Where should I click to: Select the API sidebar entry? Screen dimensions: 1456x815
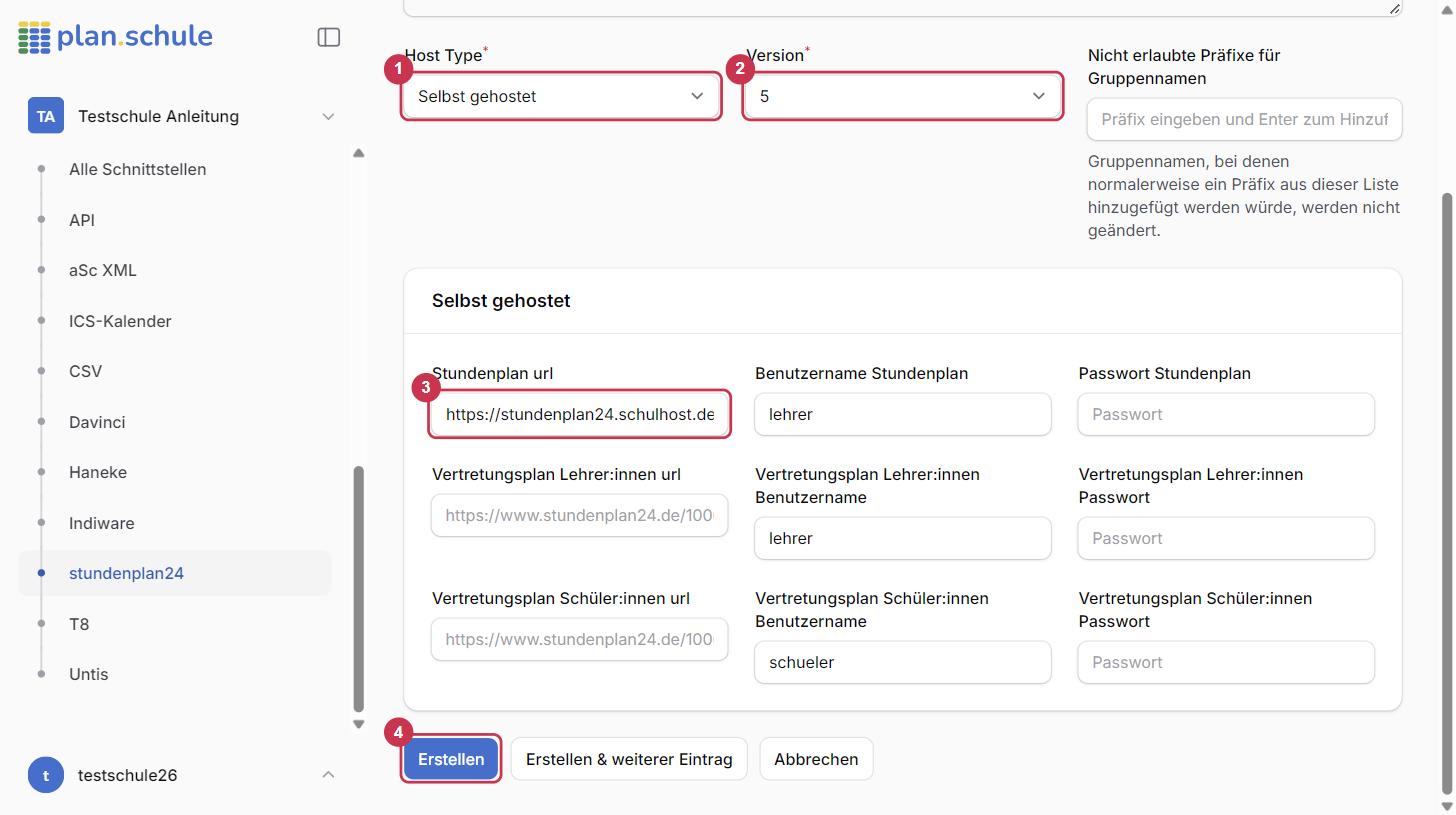[82, 220]
